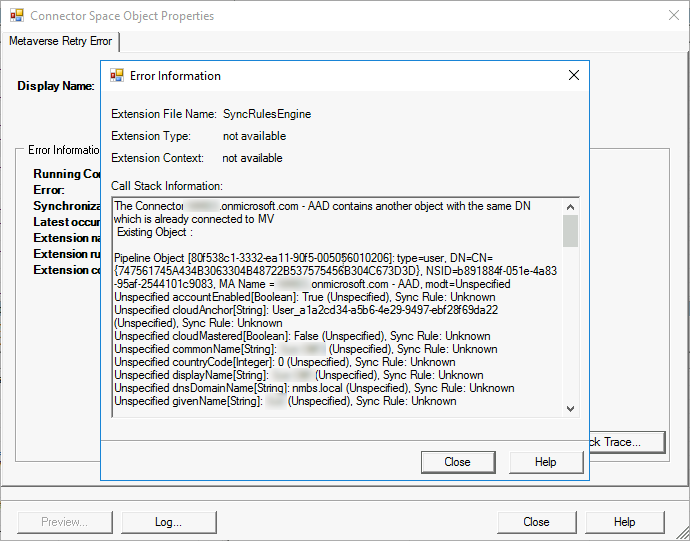The image size is (690, 541).
Task: Click the cloudMastered[Boolean] line
Action: click(302, 336)
